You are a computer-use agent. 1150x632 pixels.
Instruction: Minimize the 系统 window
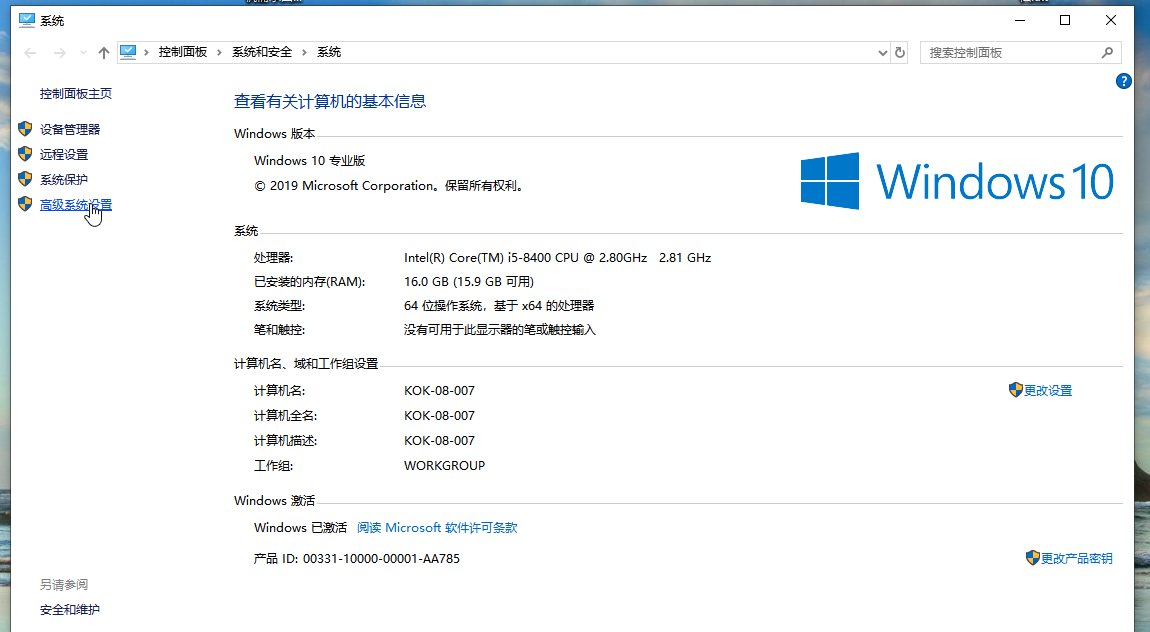[x=1019, y=21]
